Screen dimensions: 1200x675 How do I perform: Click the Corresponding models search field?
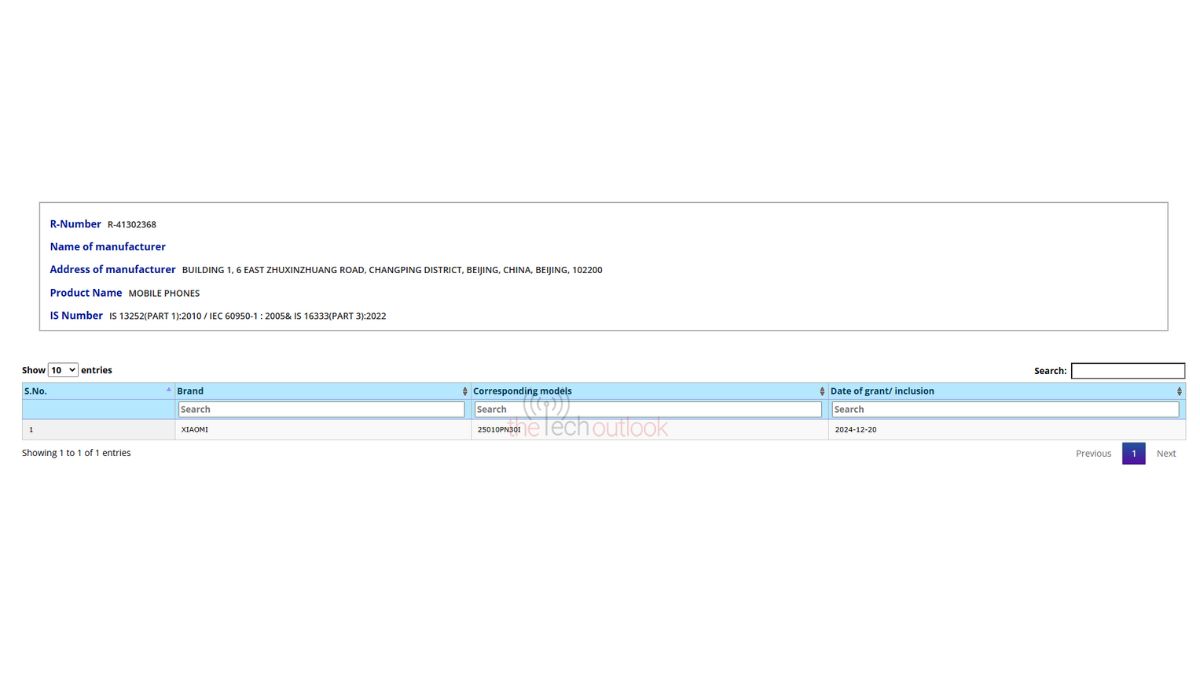point(648,409)
